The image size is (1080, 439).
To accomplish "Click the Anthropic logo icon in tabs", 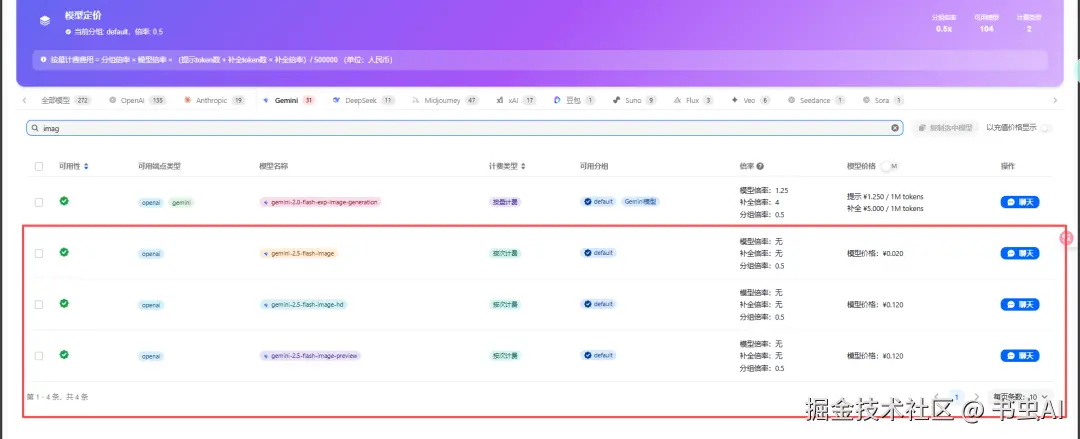I will [187, 100].
